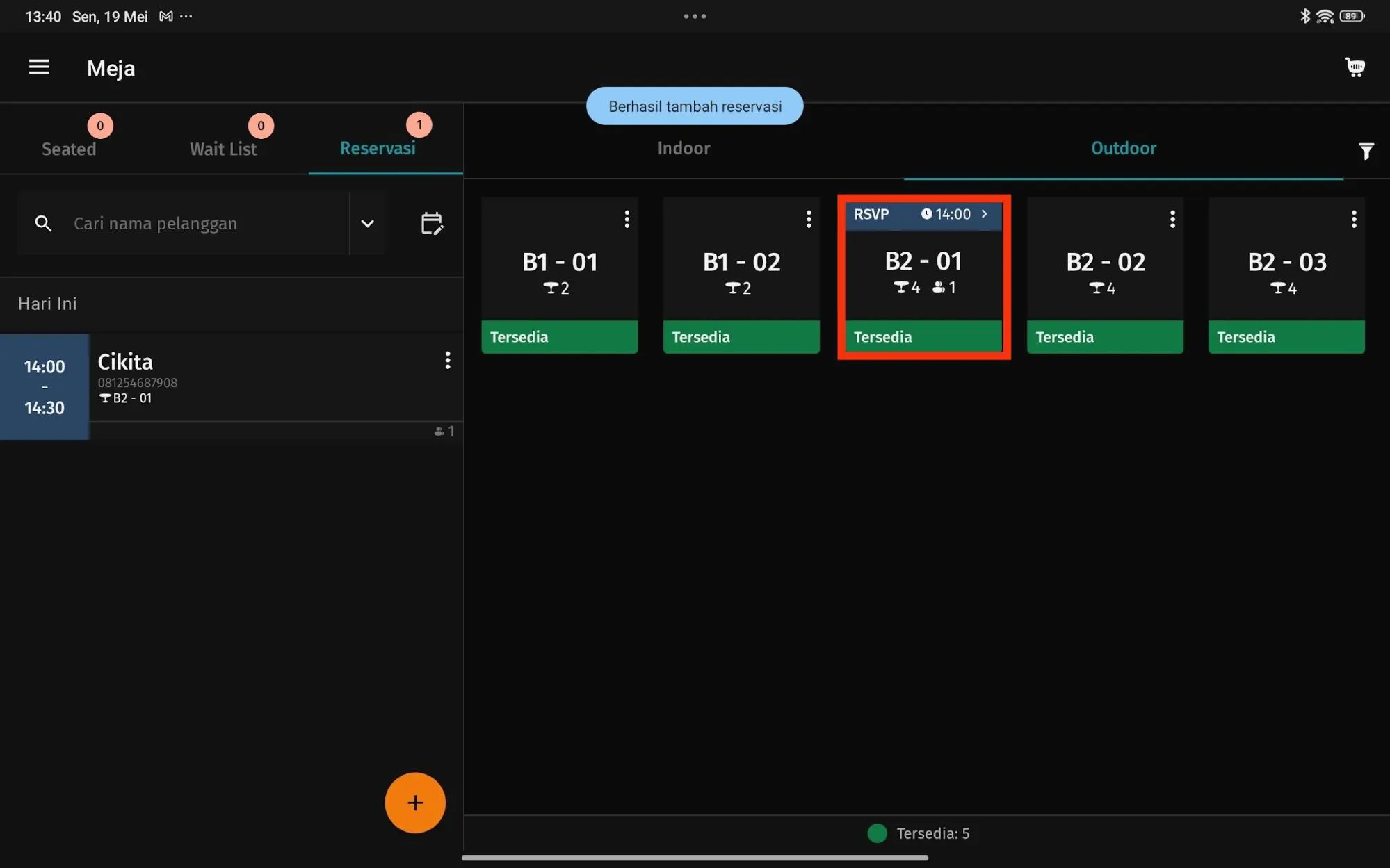The image size is (1390, 868).
Task: Tap the 'Meja' page title
Action: [x=111, y=68]
